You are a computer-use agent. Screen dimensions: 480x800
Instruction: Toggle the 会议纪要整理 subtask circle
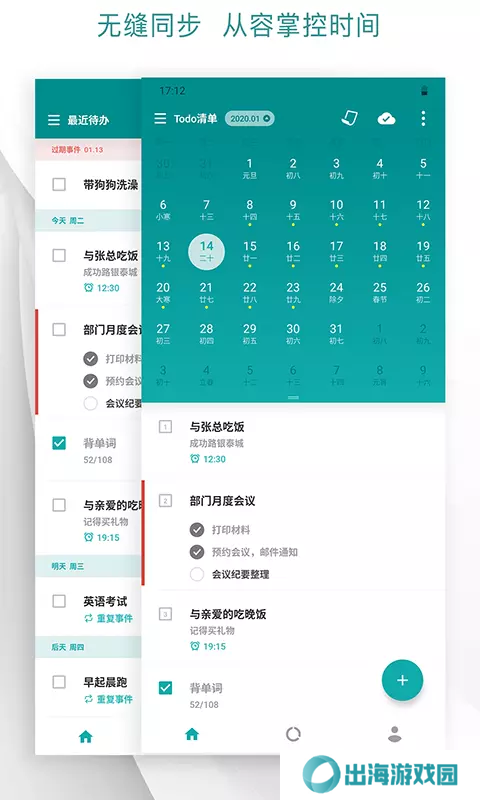point(197,574)
